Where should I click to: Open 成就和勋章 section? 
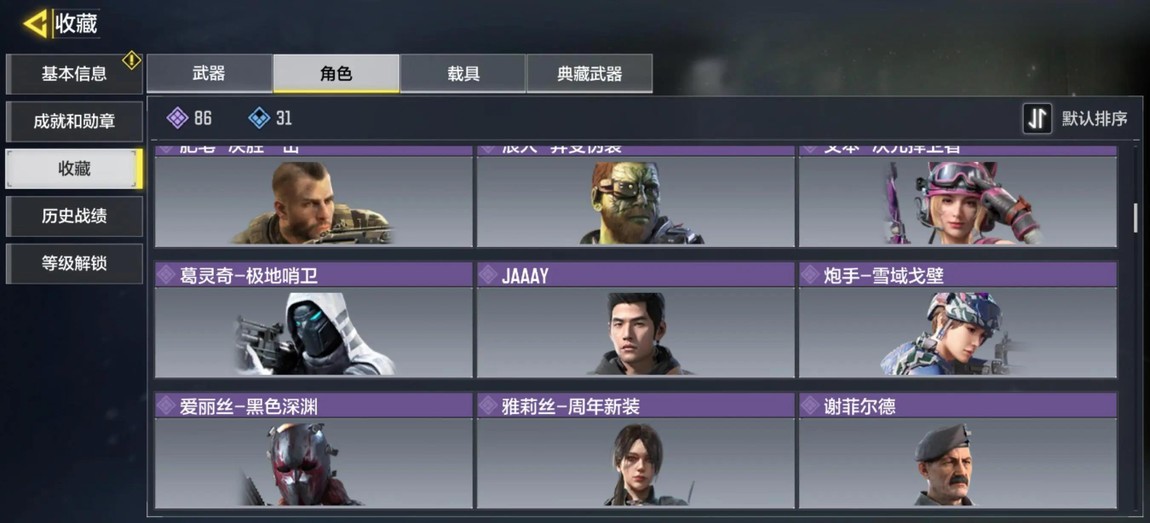[74, 121]
